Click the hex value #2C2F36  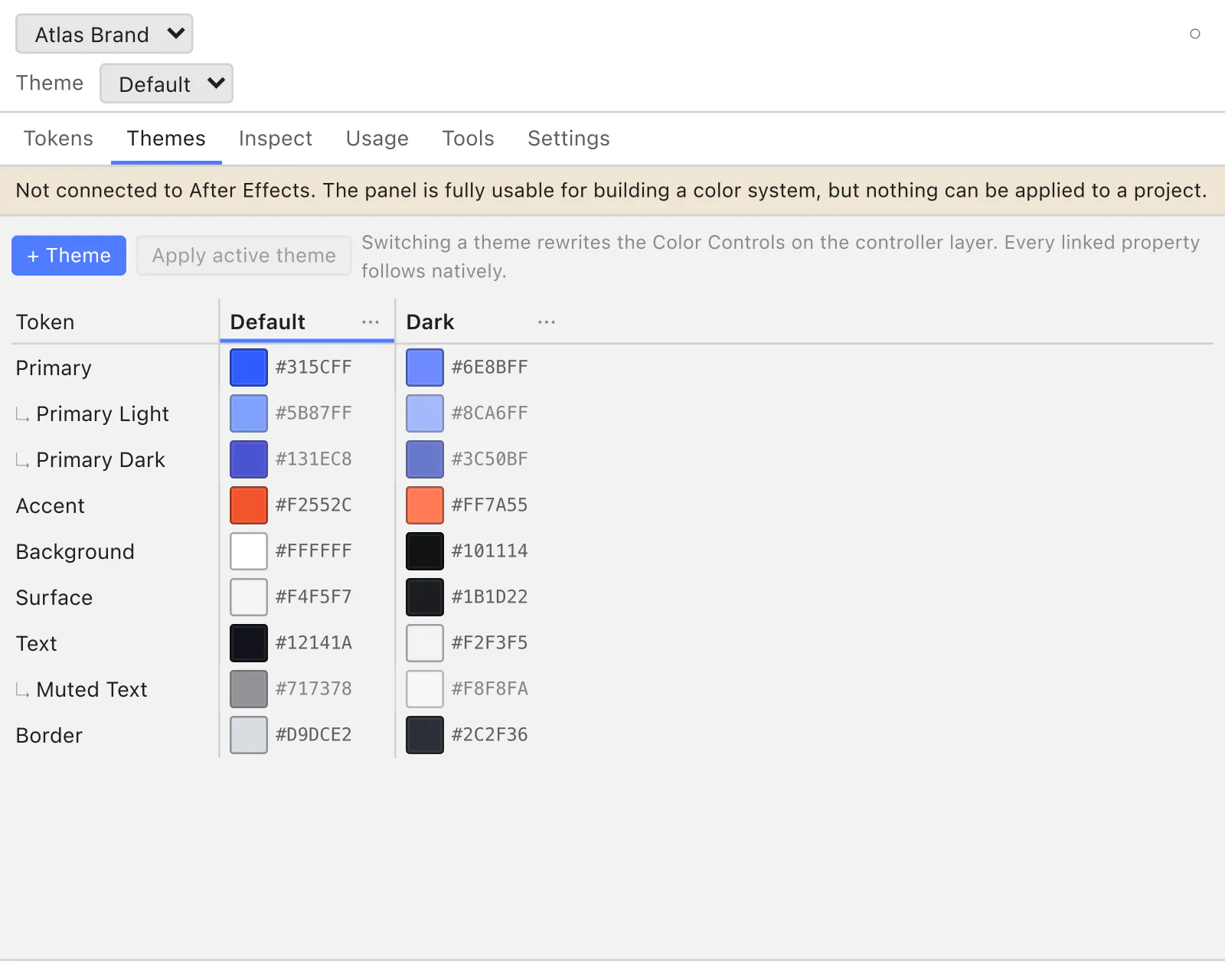[x=490, y=735]
